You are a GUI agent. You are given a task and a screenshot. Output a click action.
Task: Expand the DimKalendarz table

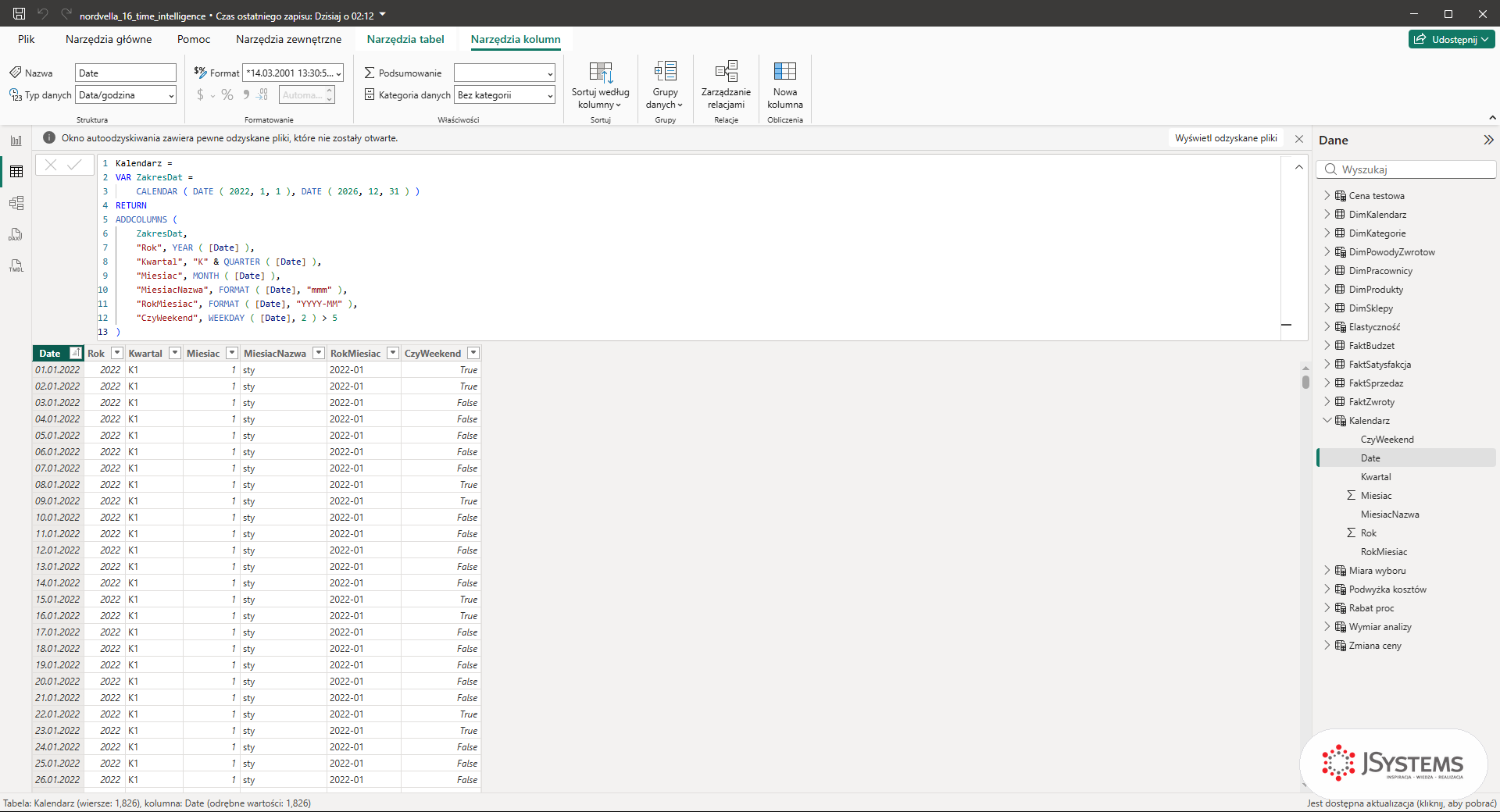[x=1327, y=214]
